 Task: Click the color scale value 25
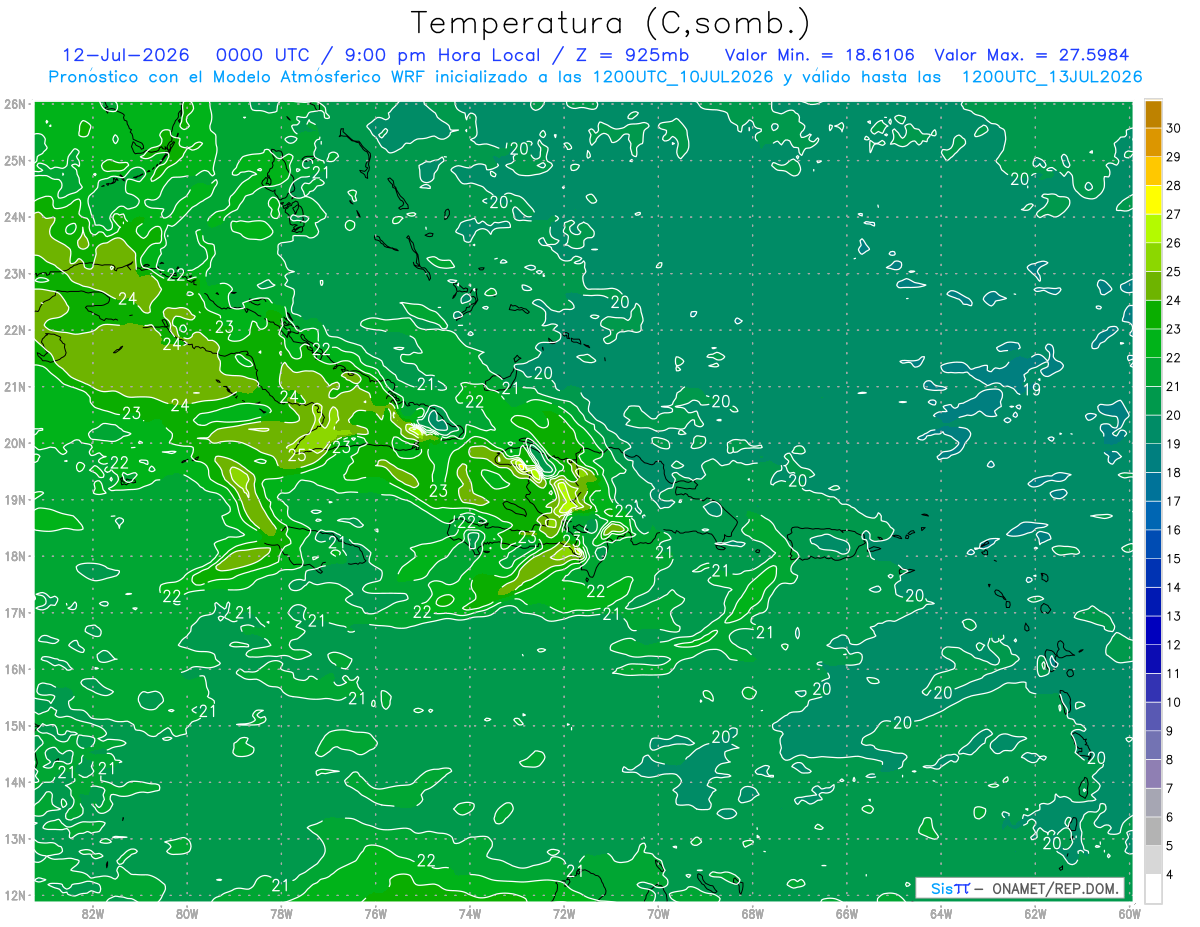pyautogui.click(x=1174, y=272)
